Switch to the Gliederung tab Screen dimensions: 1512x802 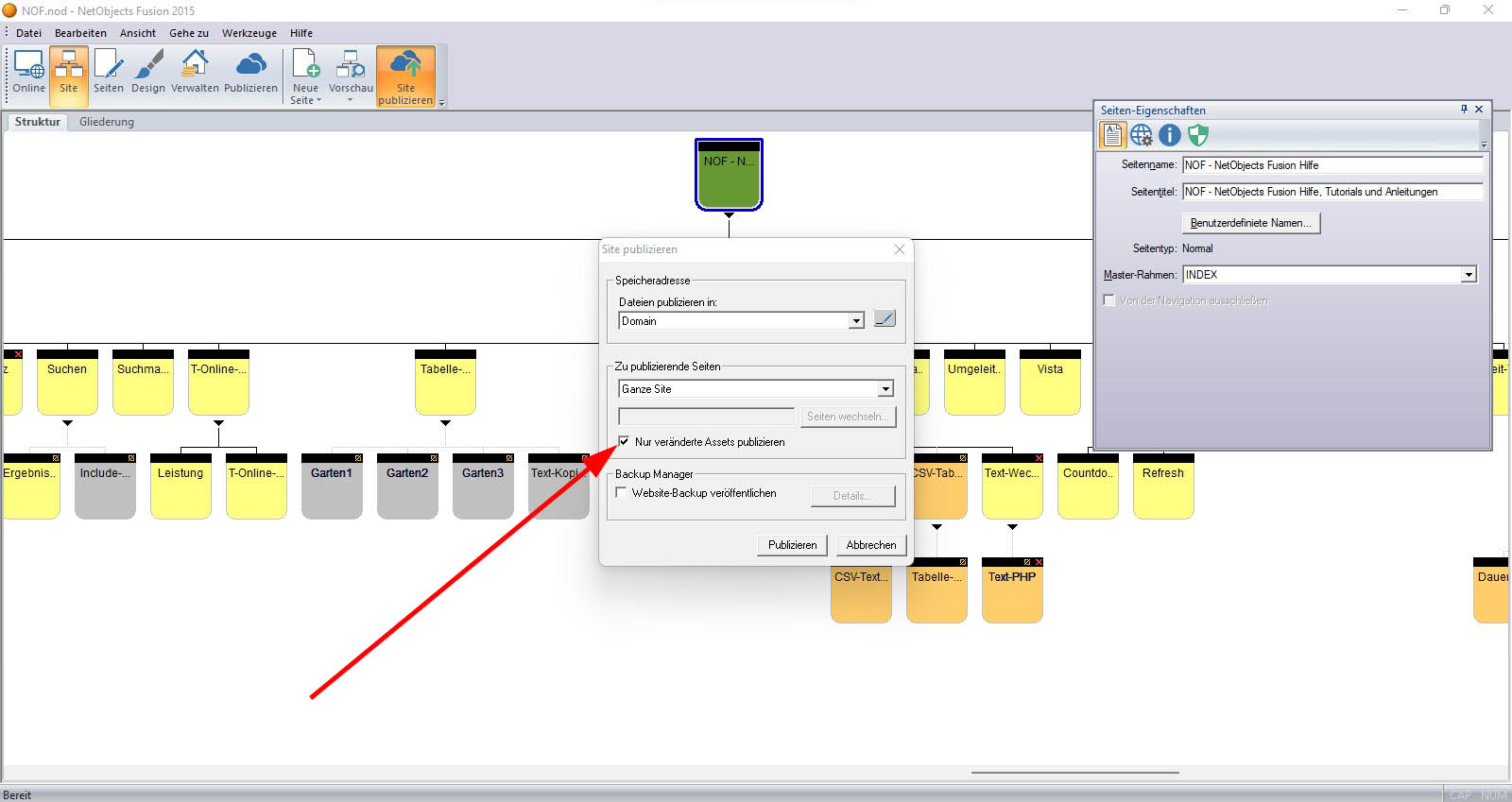coord(107,122)
